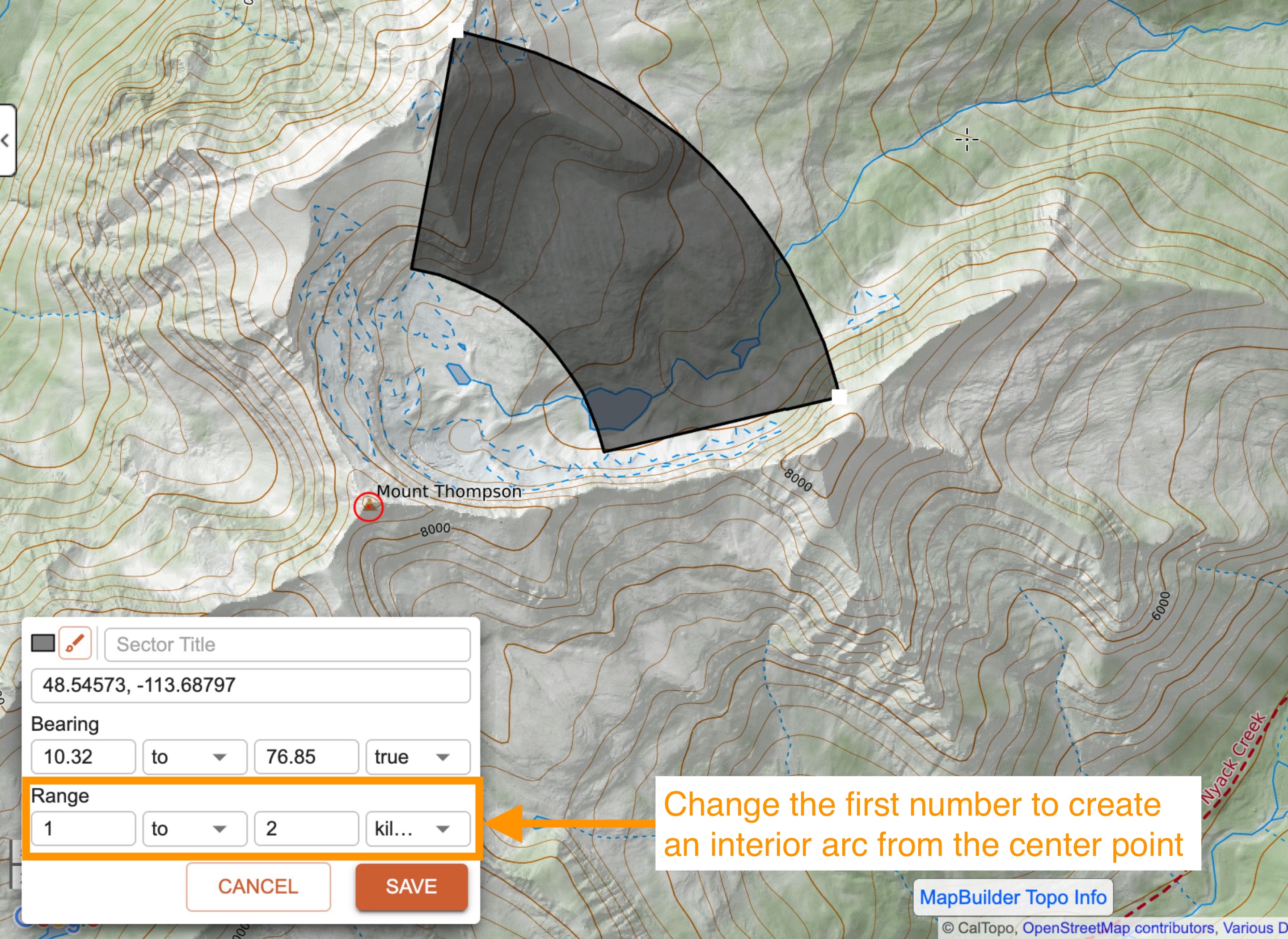Open the MapBuilder Topo Info link
This screenshot has height=939, width=1288.
click(1013, 897)
